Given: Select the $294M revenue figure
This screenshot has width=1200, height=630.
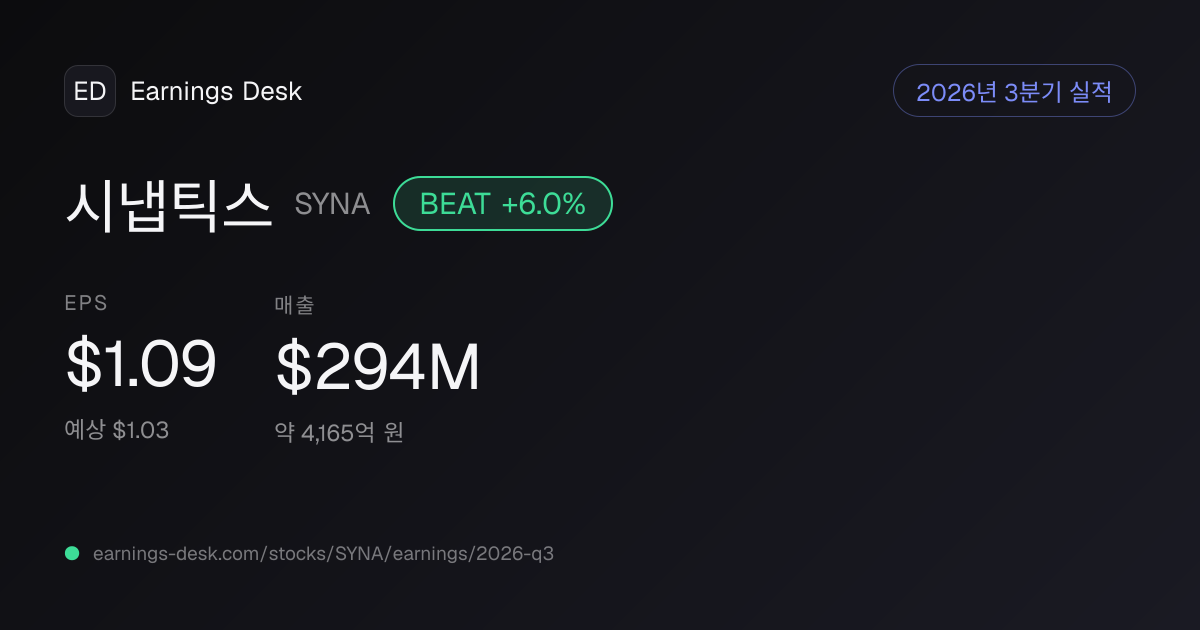Looking at the screenshot, I should click(378, 366).
